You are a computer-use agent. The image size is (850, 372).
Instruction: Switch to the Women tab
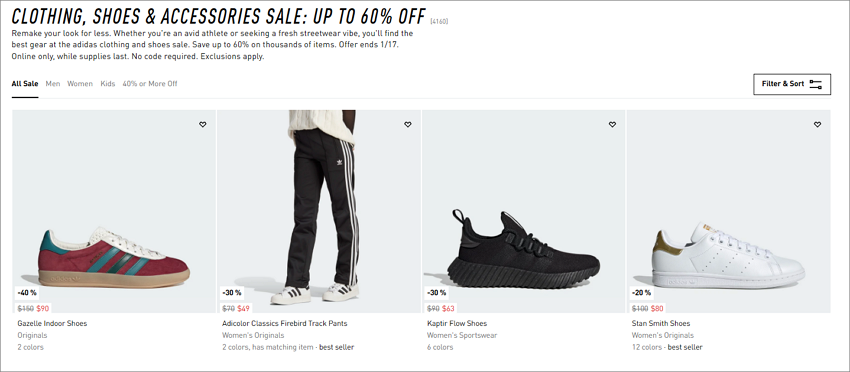[80, 84]
